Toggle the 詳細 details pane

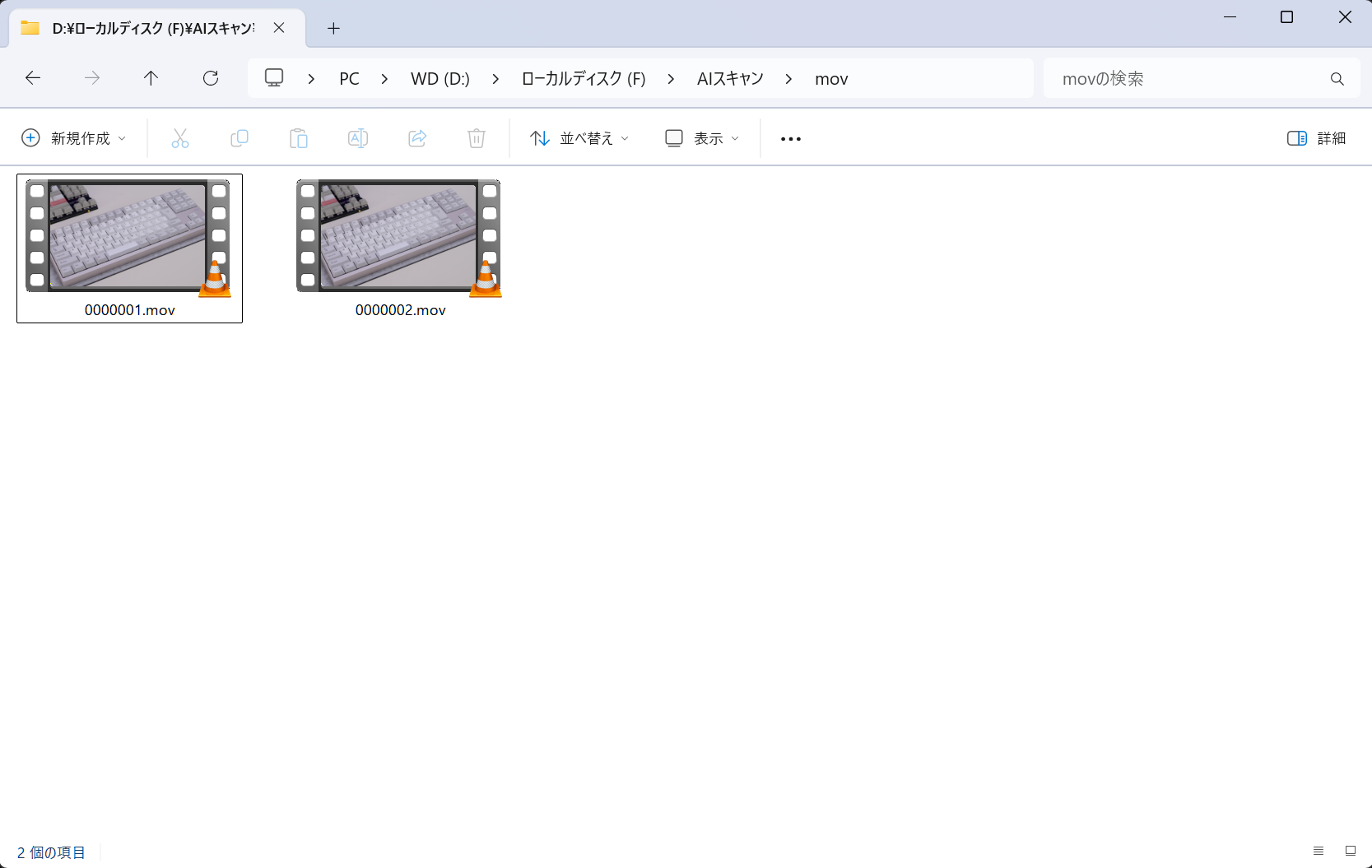click(x=1316, y=138)
